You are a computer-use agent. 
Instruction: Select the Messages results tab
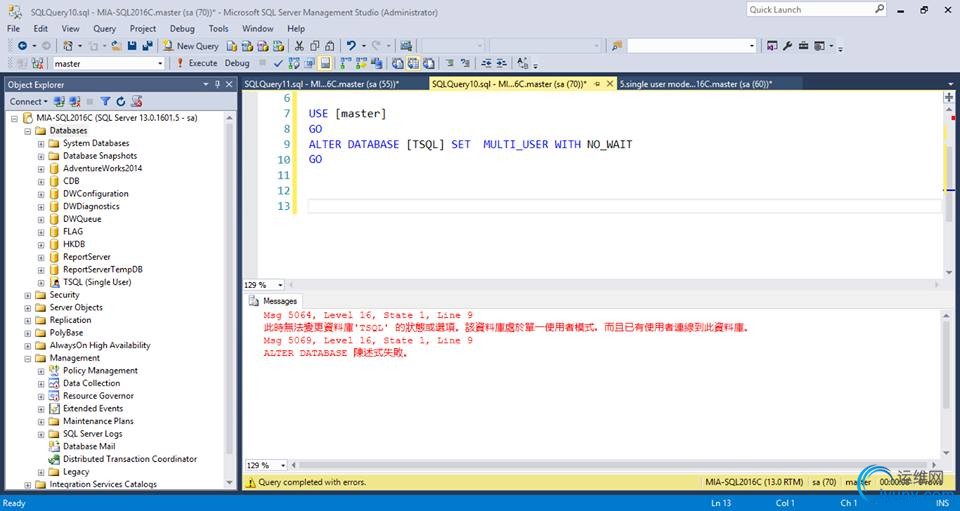pyautogui.click(x=273, y=301)
